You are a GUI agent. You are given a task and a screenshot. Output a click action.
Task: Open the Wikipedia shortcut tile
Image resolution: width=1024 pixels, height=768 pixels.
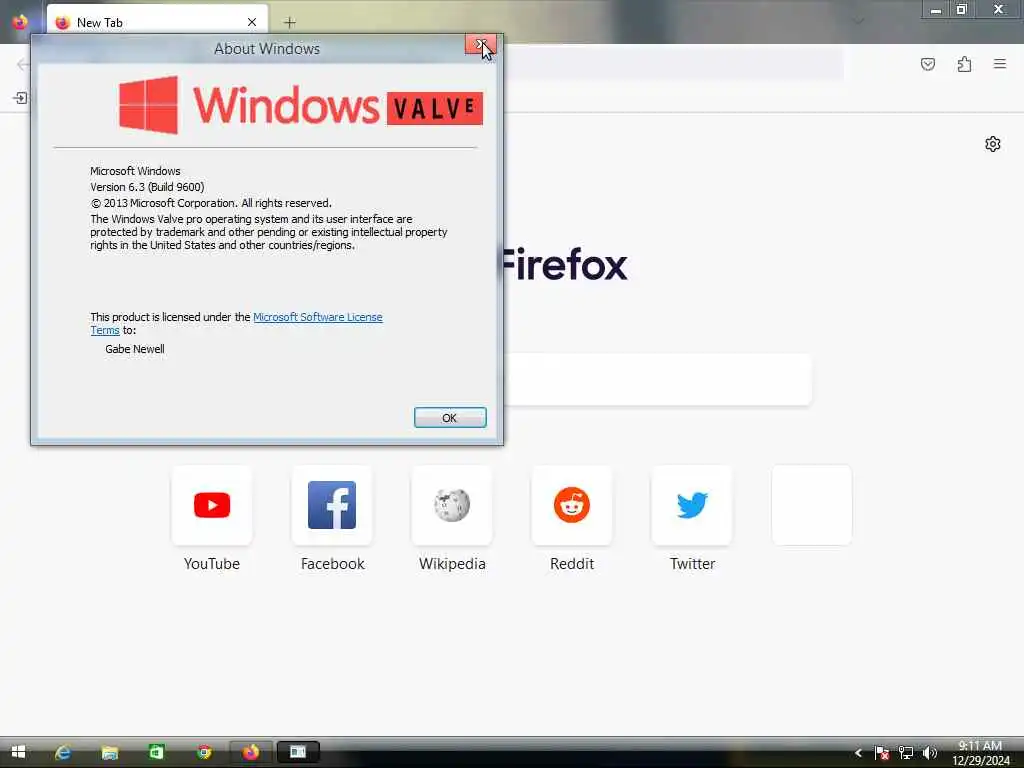(452, 505)
